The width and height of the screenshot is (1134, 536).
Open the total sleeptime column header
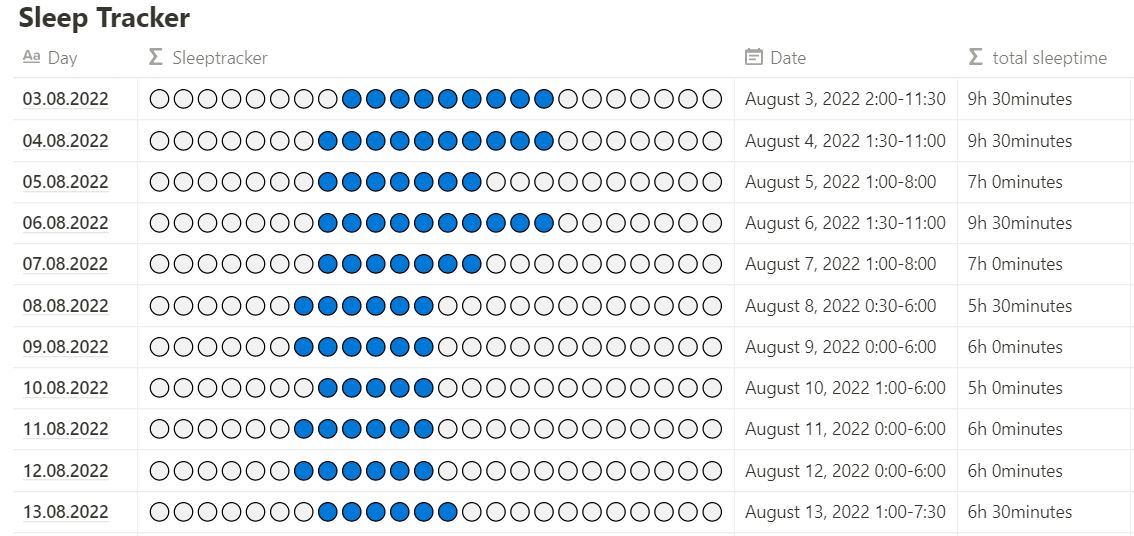[1049, 58]
